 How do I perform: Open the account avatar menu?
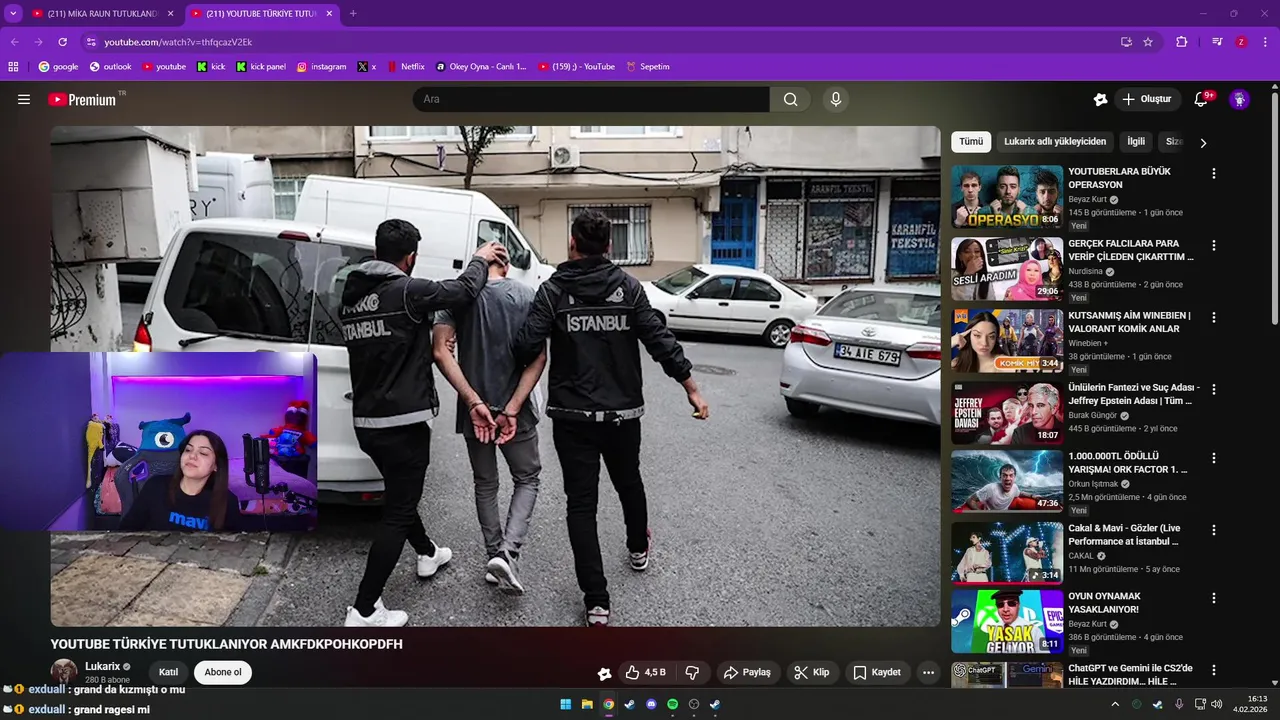point(1239,99)
